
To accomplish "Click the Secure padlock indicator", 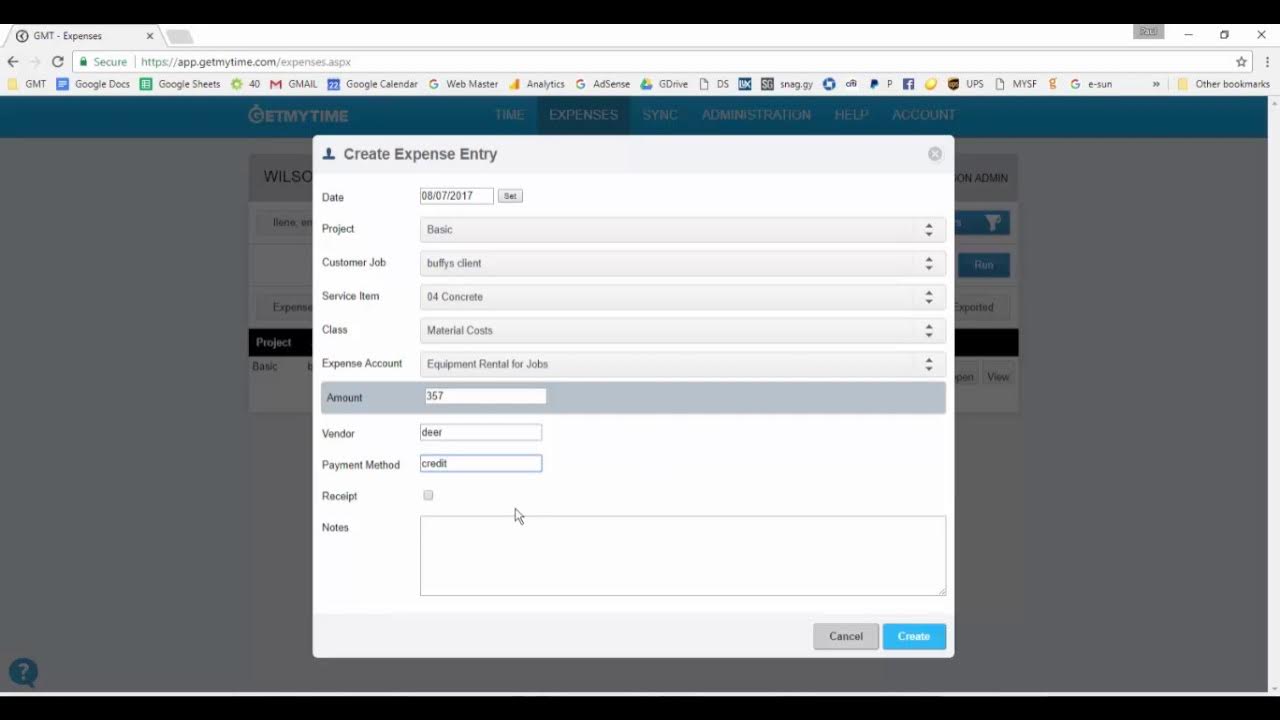I will tap(103, 62).
